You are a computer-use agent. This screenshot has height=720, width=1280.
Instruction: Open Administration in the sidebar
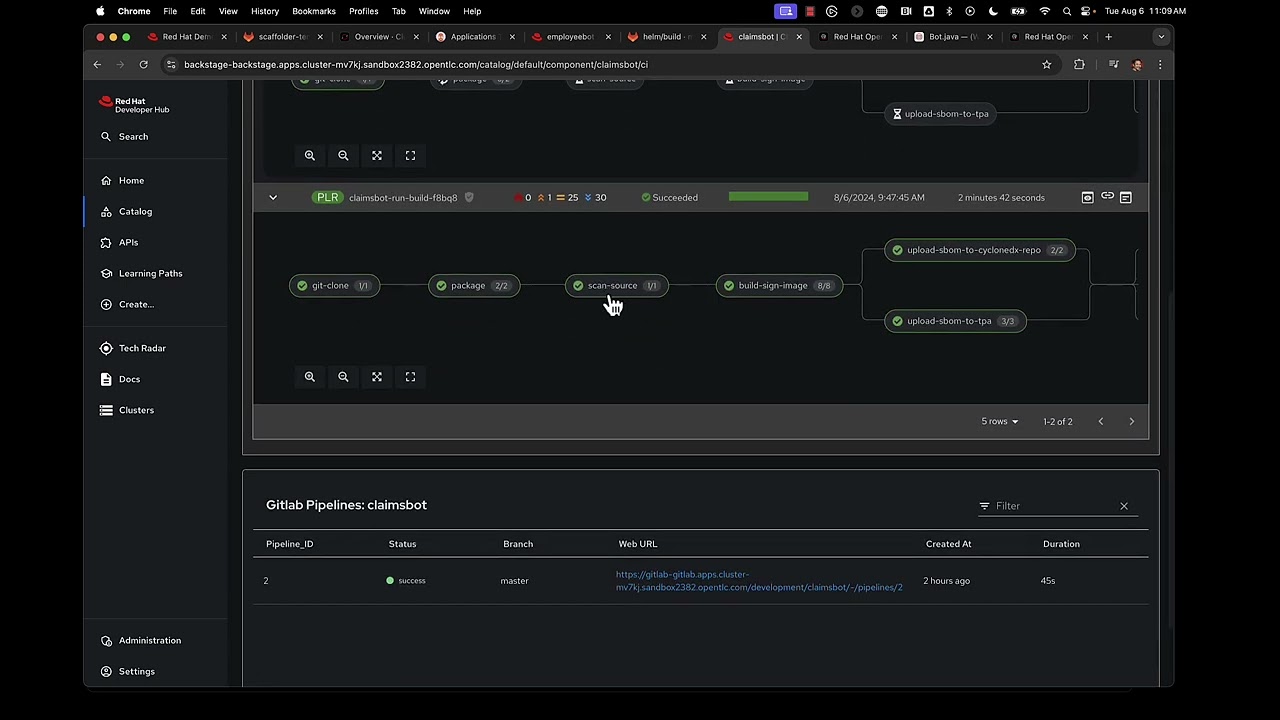[140, 640]
